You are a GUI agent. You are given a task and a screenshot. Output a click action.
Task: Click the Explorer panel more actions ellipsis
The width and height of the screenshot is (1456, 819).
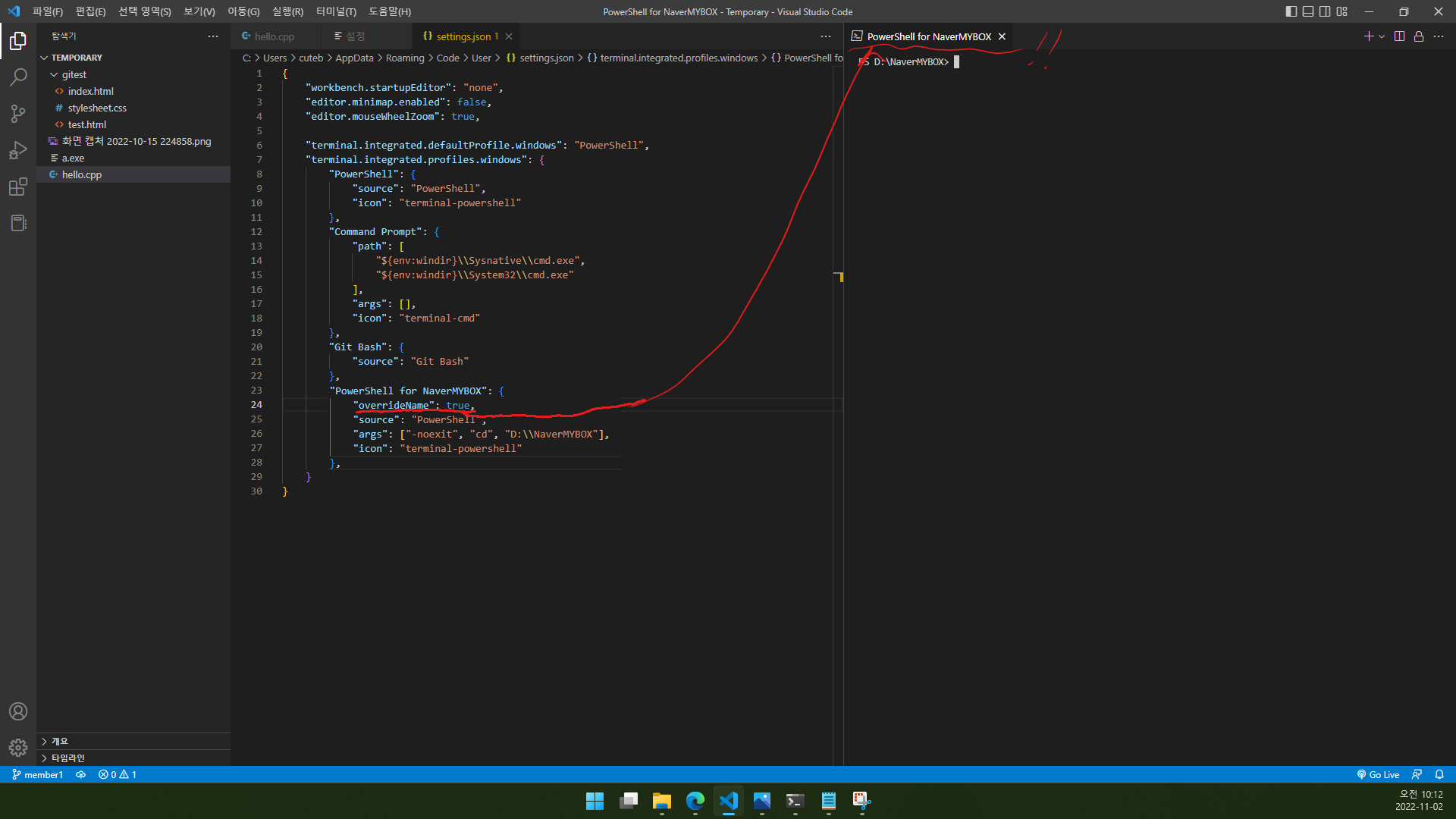[213, 36]
